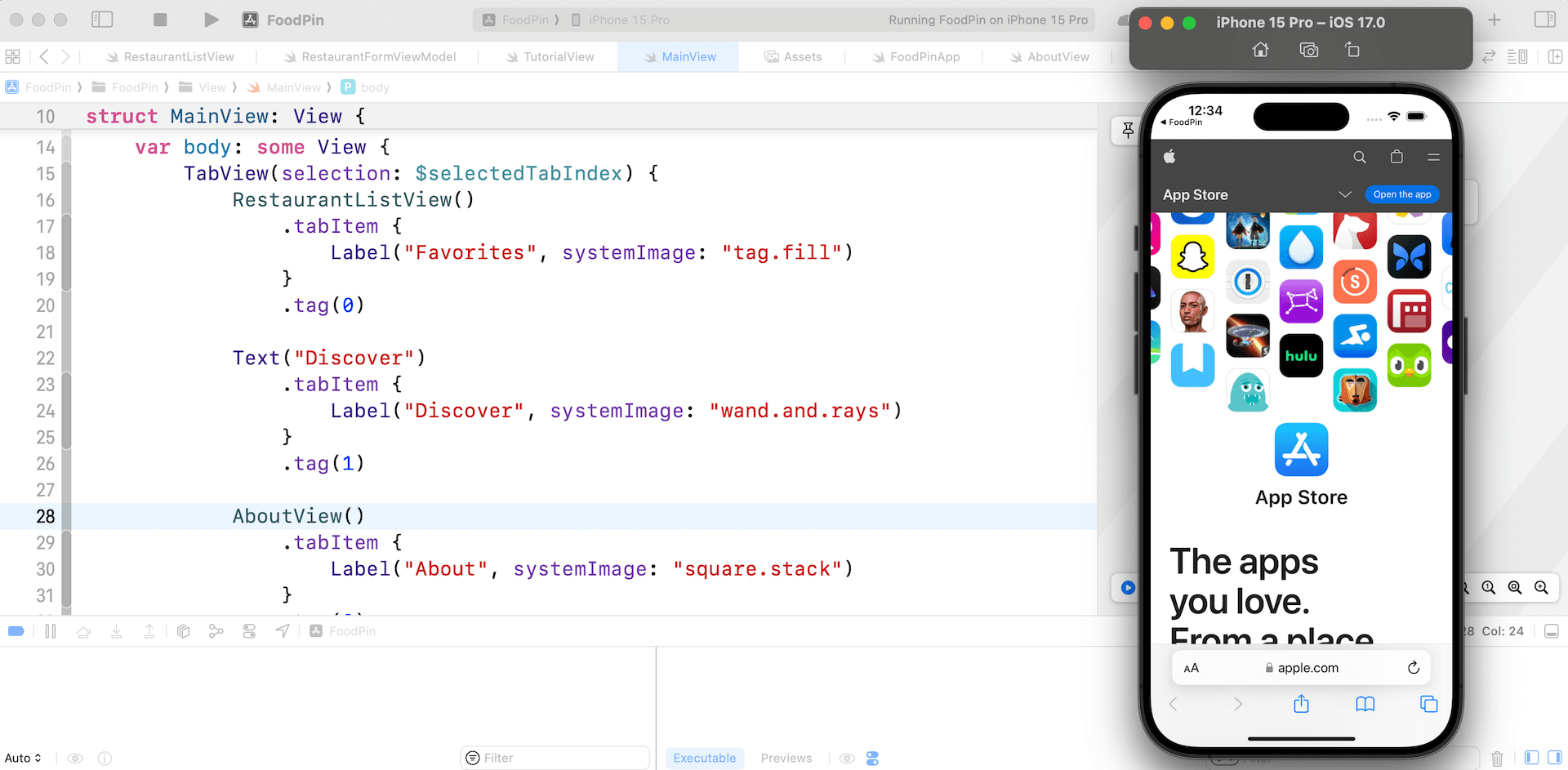
Task: Open the Auto variables scope dropdown
Action: [x=23, y=759]
